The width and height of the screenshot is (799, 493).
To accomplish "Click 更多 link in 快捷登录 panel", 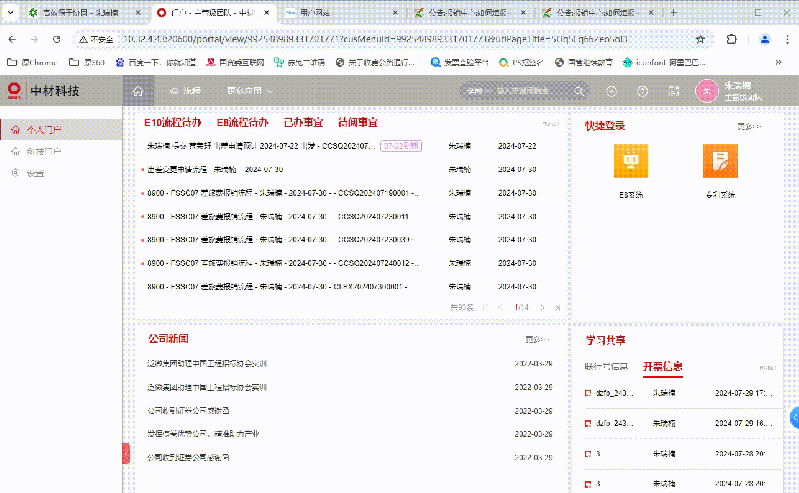I will point(749,126).
